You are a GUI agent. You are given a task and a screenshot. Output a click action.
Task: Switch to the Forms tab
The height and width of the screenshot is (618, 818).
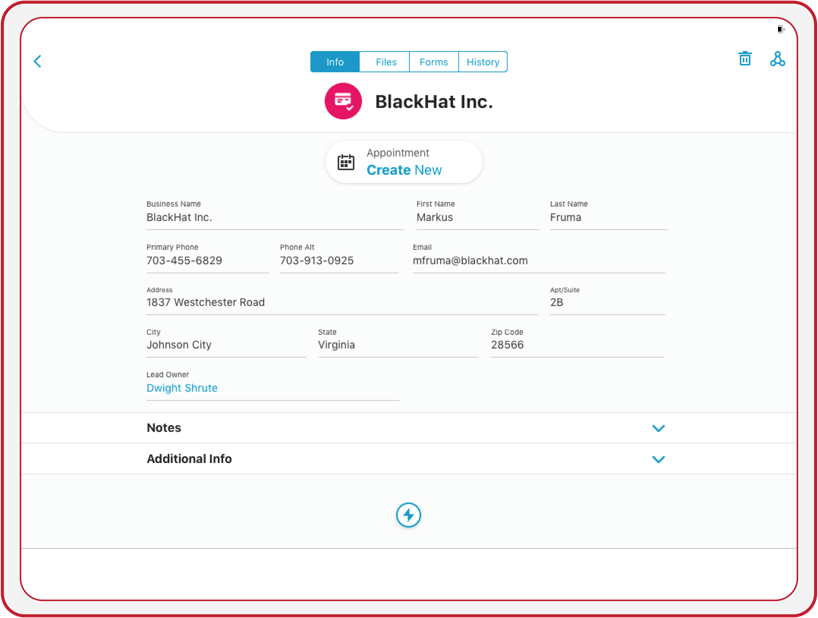click(434, 62)
